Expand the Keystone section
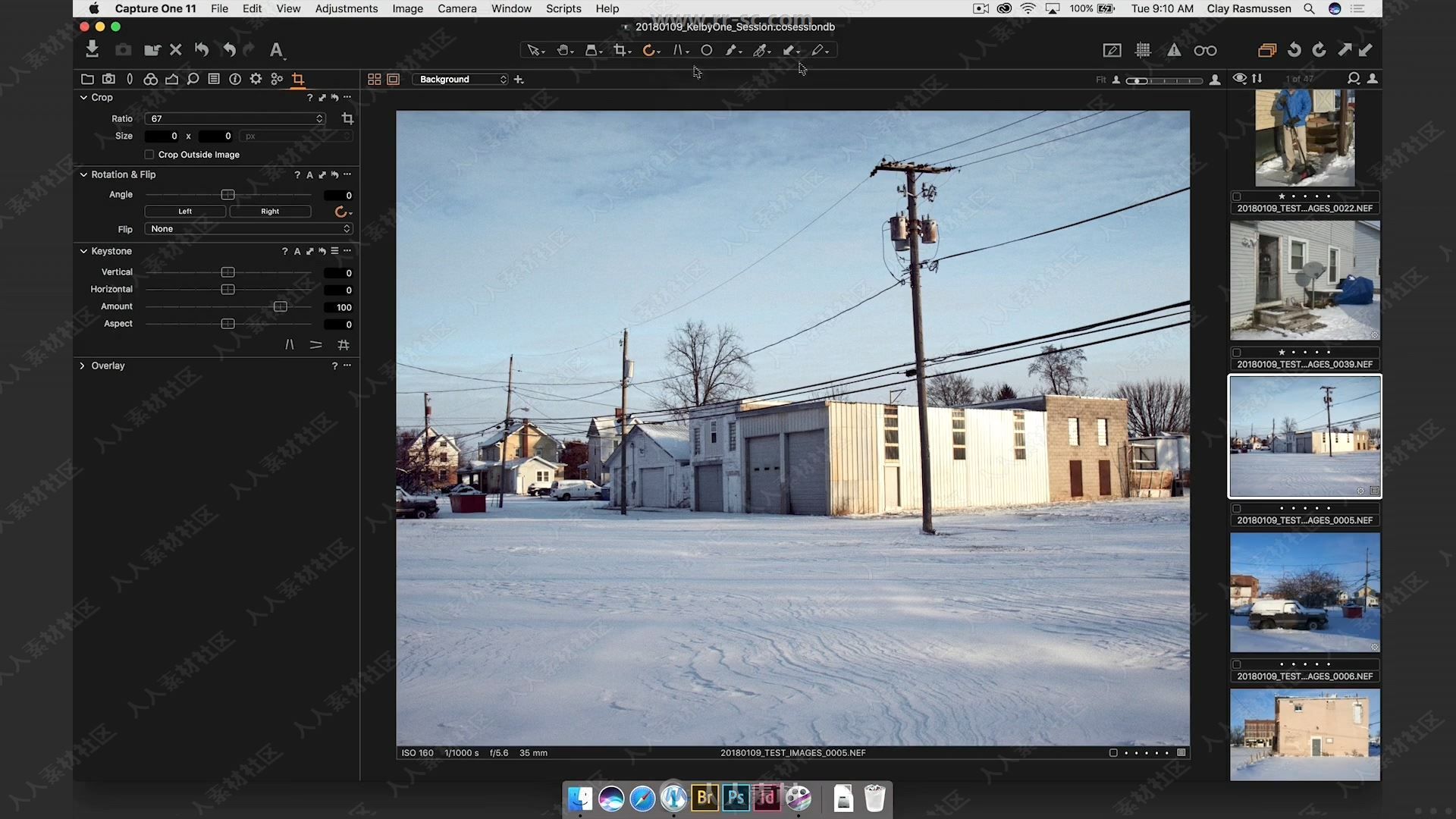Image resolution: width=1456 pixels, height=819 pixels. coord(83,251)
